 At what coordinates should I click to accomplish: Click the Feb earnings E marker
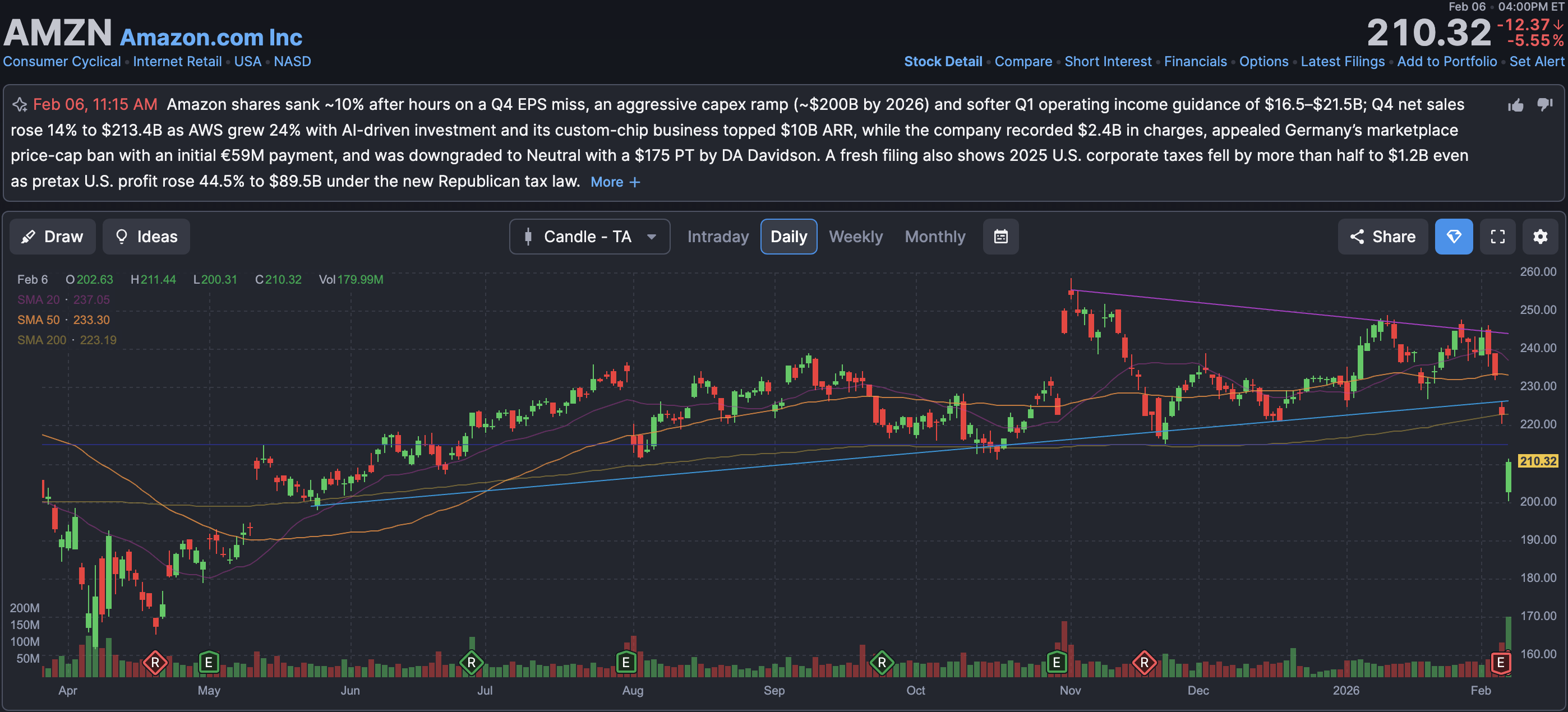(x=1501, y=662)
